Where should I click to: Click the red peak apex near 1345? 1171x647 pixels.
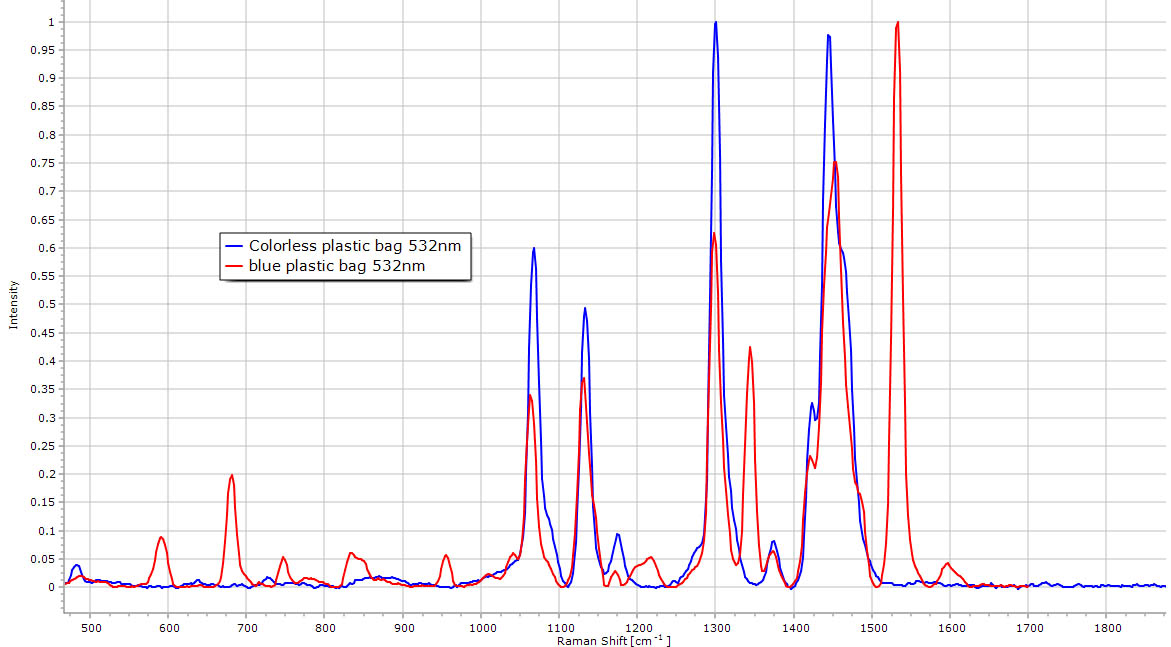point(750,348)
